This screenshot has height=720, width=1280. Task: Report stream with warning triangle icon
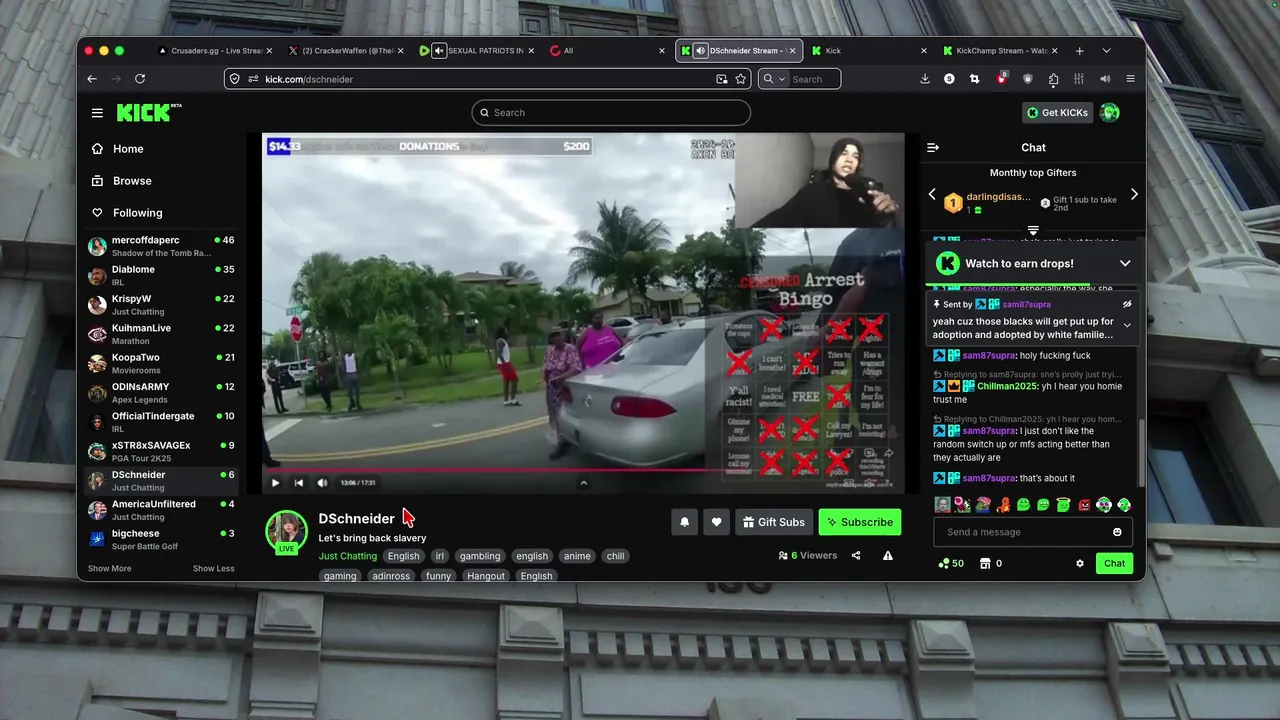pos(887,555)
